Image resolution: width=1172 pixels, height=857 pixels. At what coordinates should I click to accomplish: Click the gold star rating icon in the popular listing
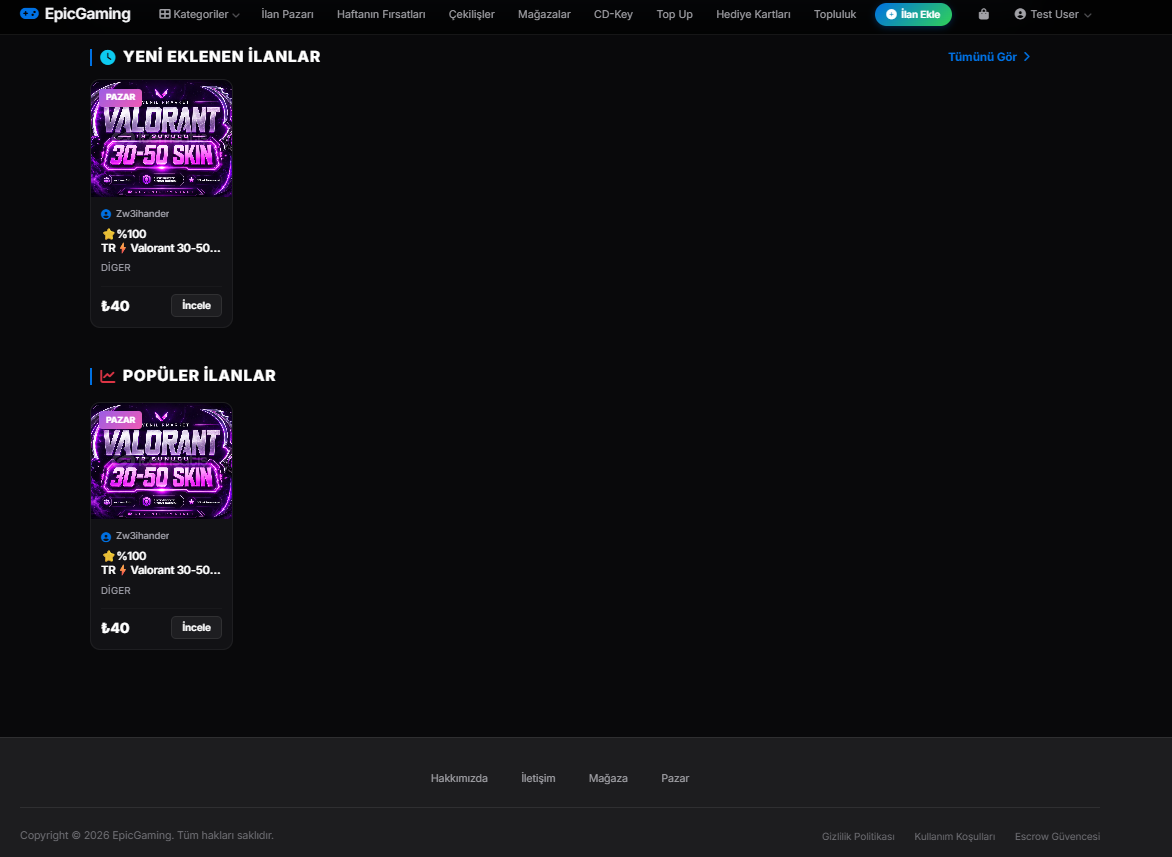(108, 556)
